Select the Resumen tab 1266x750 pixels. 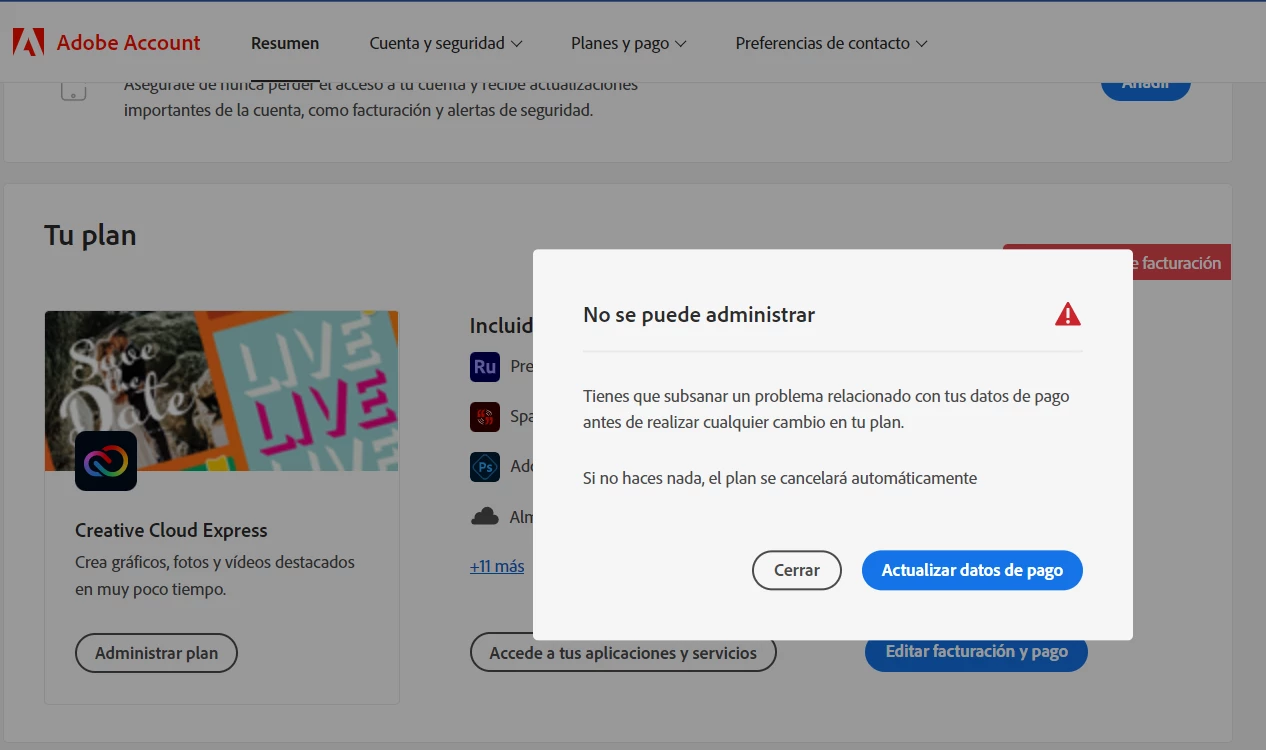click(285, 43)
